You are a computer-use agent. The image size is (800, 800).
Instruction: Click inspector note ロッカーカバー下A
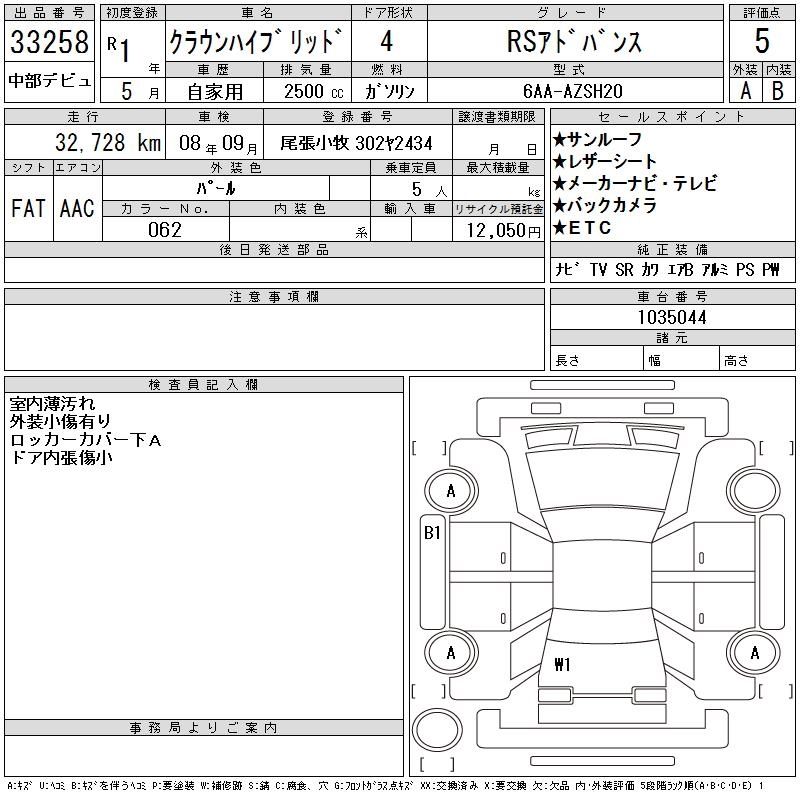coord(85,440)
